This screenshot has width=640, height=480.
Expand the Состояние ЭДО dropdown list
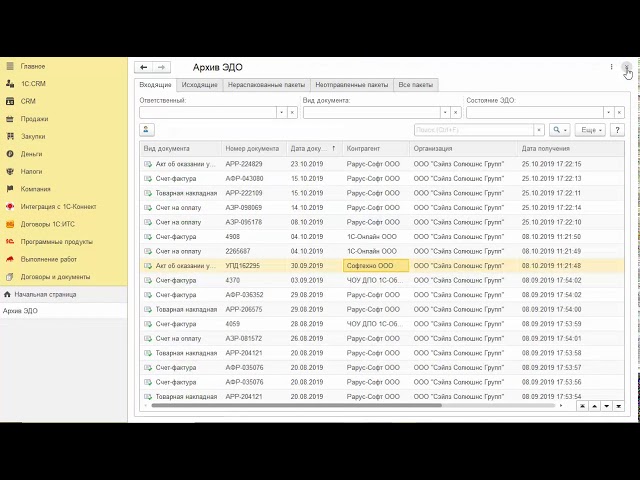pos(608,113)
